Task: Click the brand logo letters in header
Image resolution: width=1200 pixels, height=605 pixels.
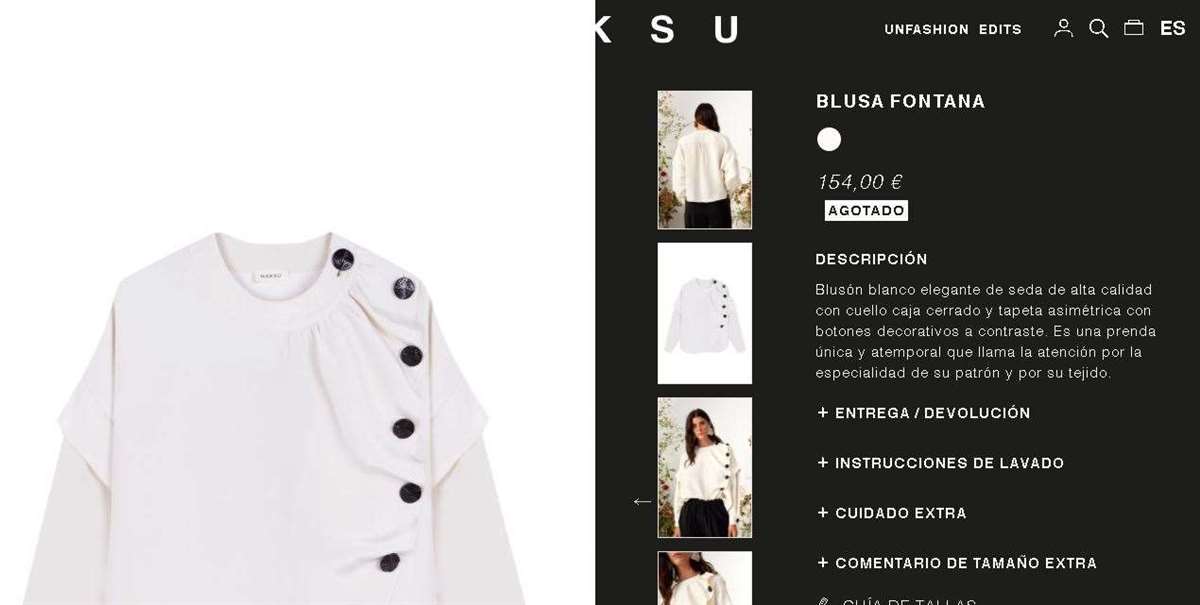Action: 666,29
